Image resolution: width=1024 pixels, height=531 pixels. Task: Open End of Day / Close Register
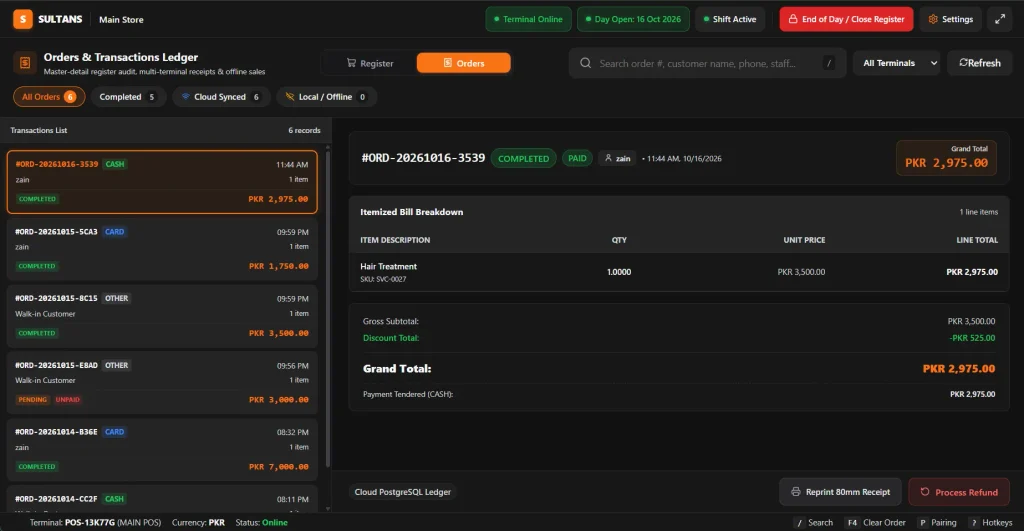(846, 19)
